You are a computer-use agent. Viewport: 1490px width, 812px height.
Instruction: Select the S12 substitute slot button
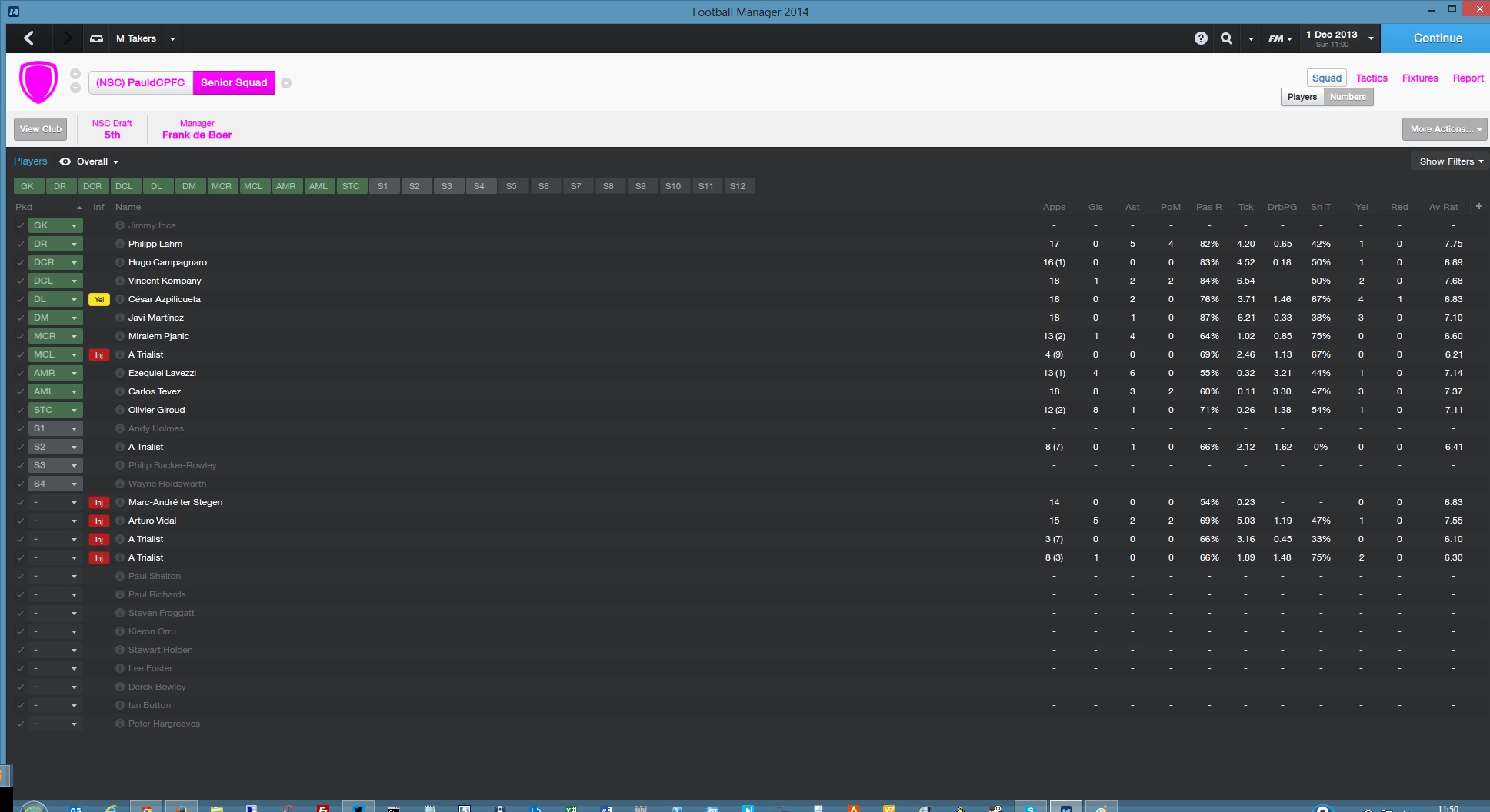(738, 186)
